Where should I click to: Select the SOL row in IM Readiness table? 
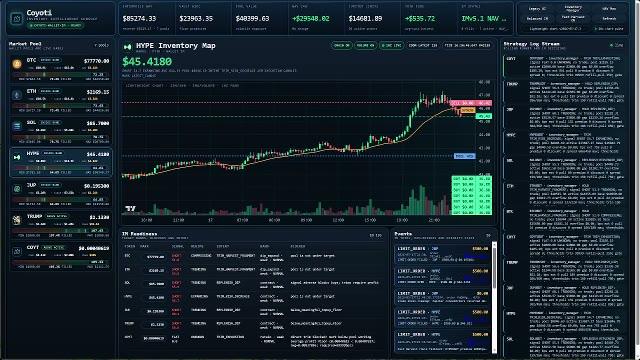pos(252,284)
